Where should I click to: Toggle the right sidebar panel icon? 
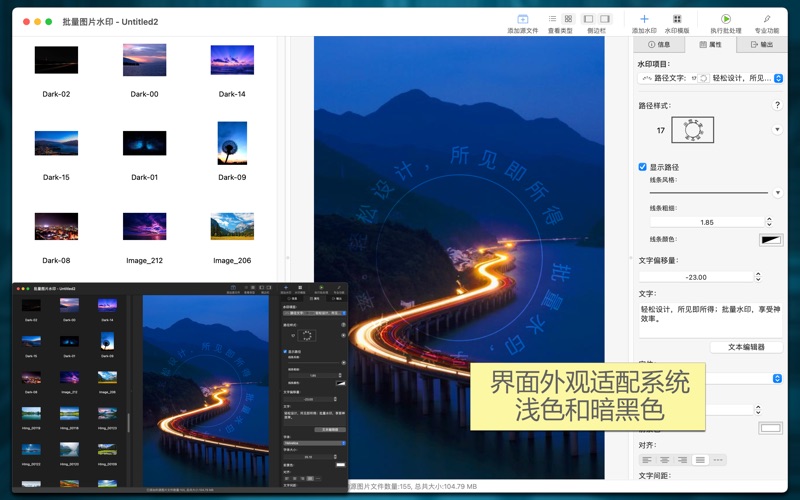[605, 19]
